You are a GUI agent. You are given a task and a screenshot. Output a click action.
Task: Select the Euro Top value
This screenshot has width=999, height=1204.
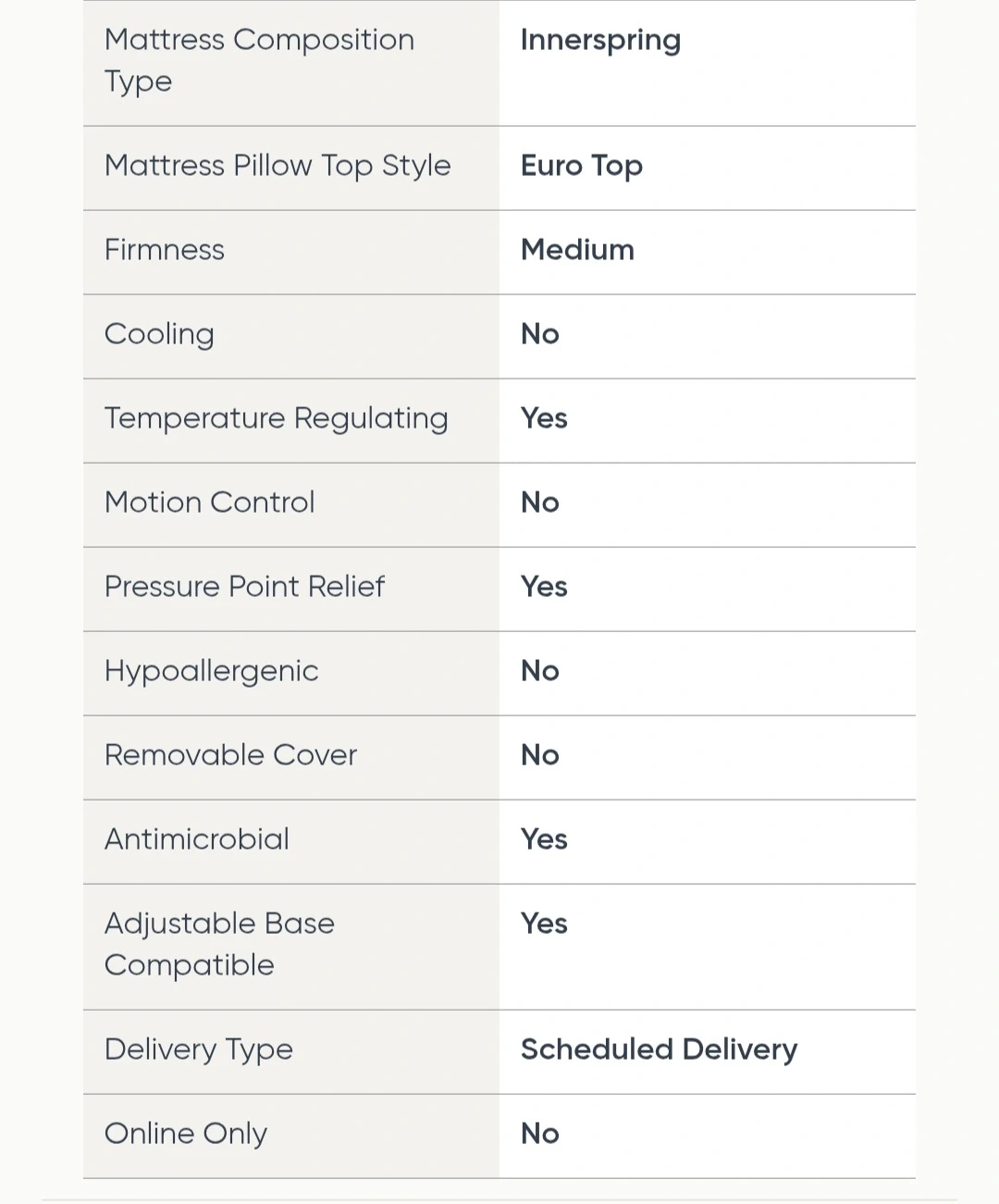coord(581,166)
